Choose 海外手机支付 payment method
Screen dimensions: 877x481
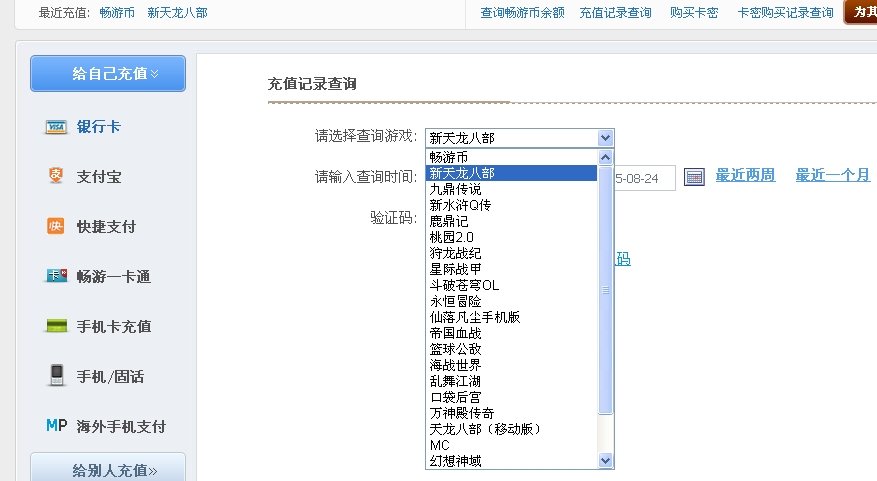click(121, 426)
